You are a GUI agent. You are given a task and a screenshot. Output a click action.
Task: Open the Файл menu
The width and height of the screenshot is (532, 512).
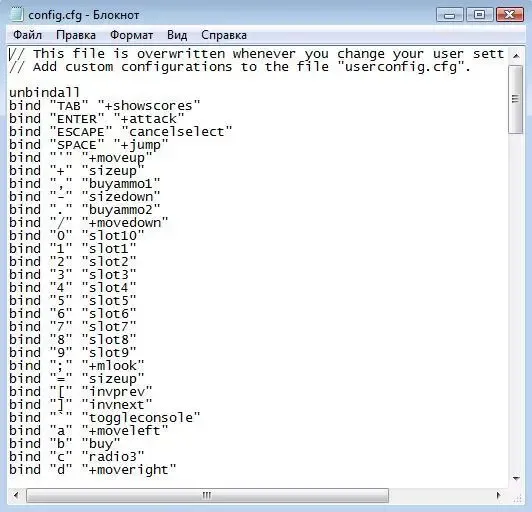[x=27, y=35]
